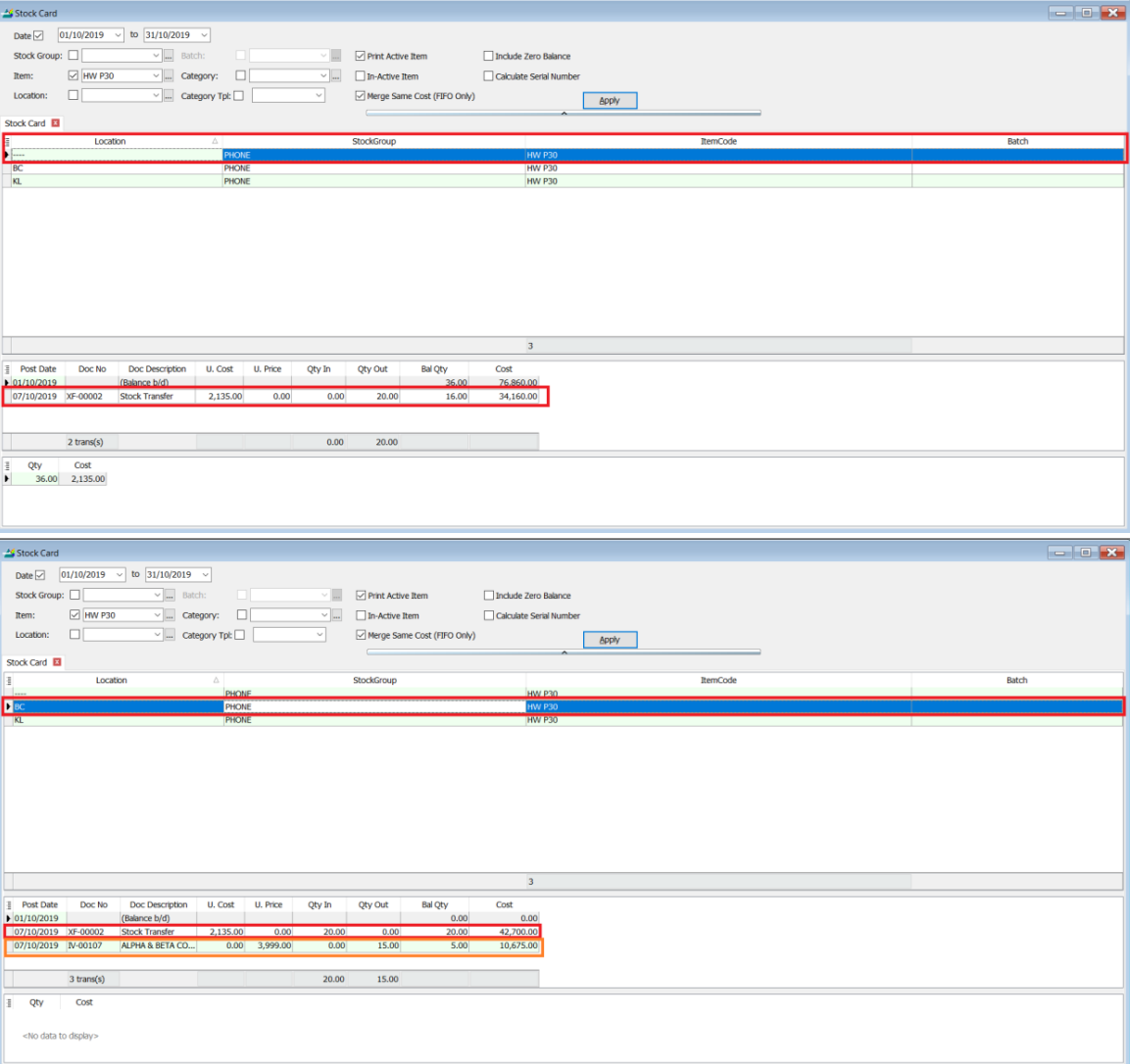Open Category lookup ellipsis in bottom window
1130x1064 pixels.
tap(336, 615)
